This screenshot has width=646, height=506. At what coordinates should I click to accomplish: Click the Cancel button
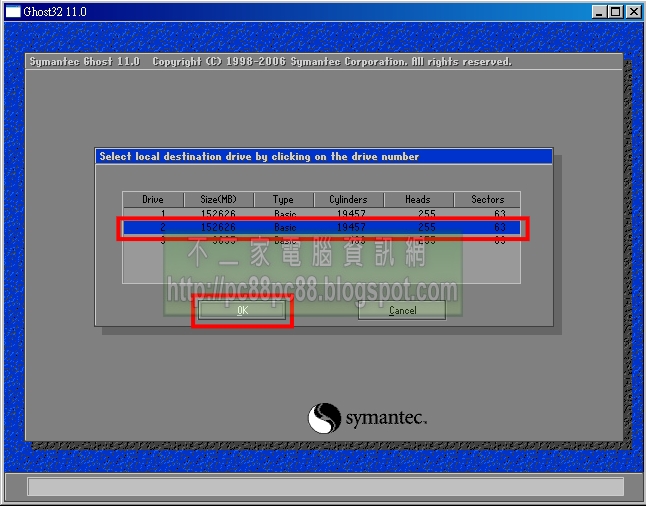[x=402, y=310]
